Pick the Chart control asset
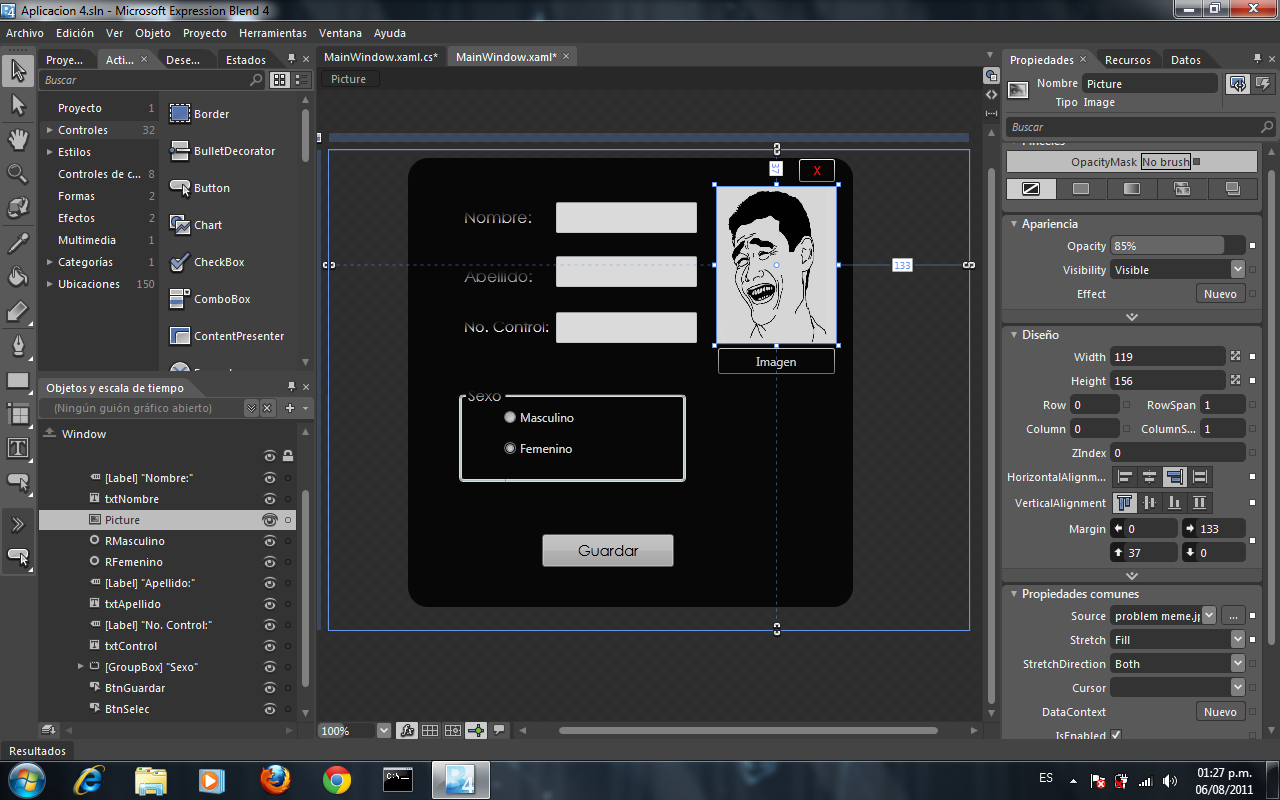Image resolution: width=1280 pixels, height=800 pixels. coord(196,225)
